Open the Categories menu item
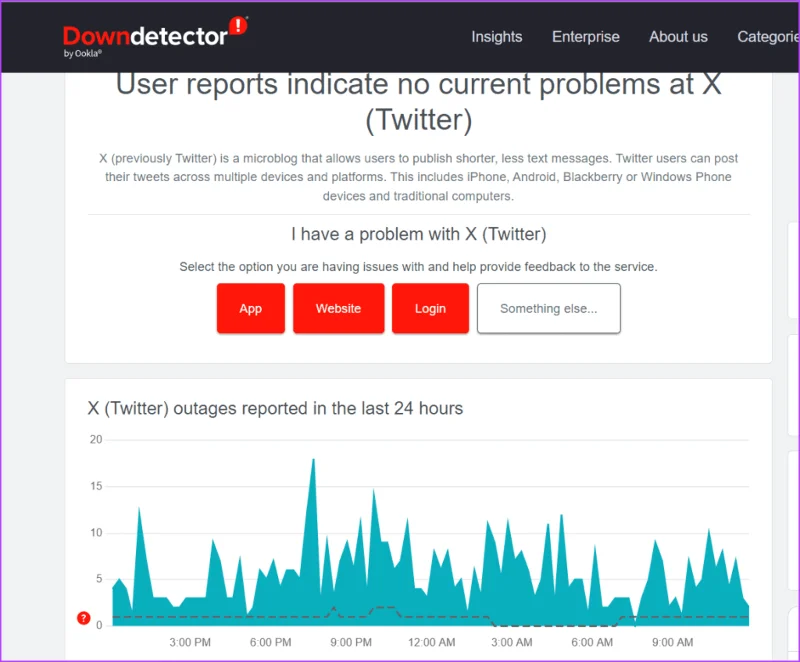Image resolution: width=800 pixels, height=662 pixels. tap(768, 37)
